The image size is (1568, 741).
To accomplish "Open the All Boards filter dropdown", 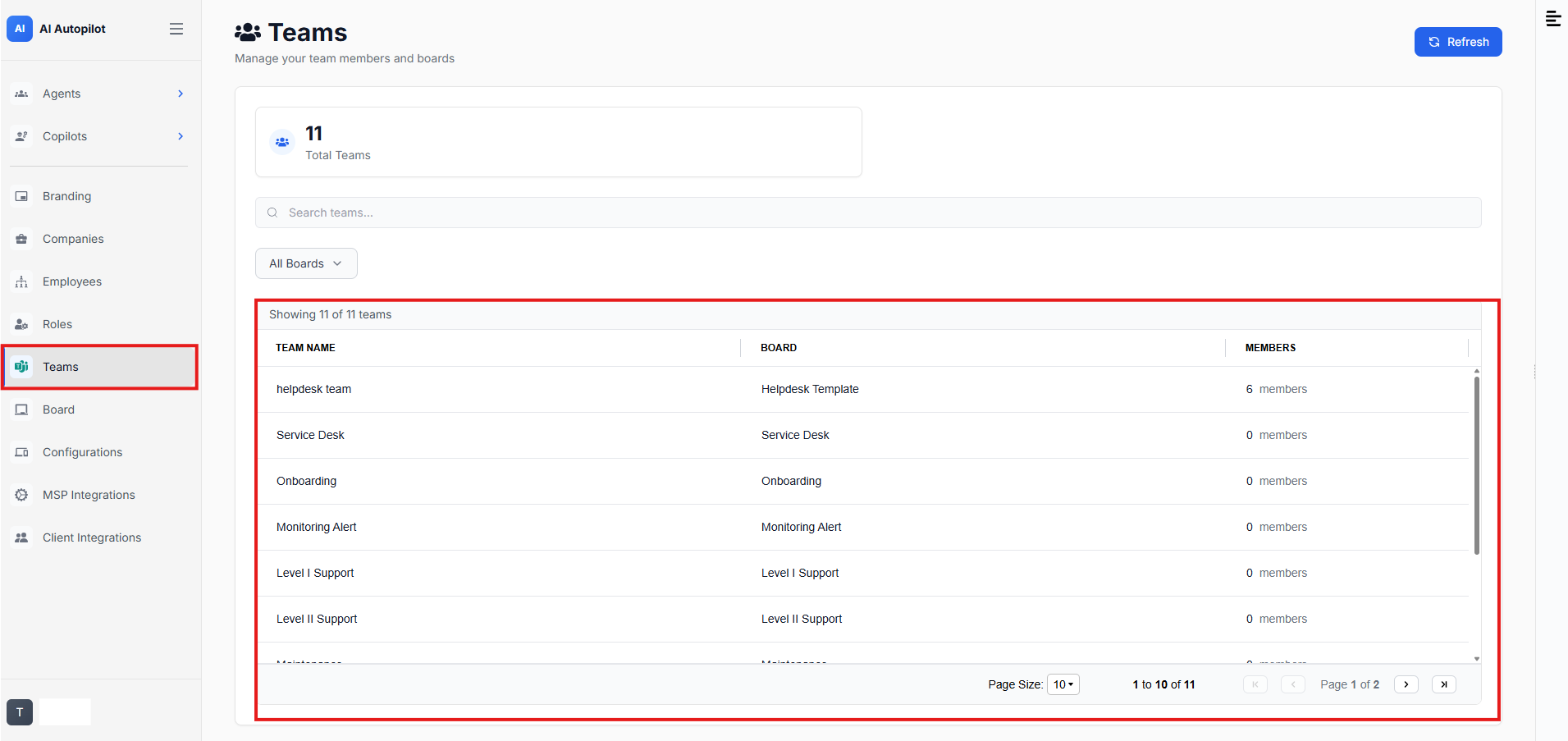I will [306, 263].
